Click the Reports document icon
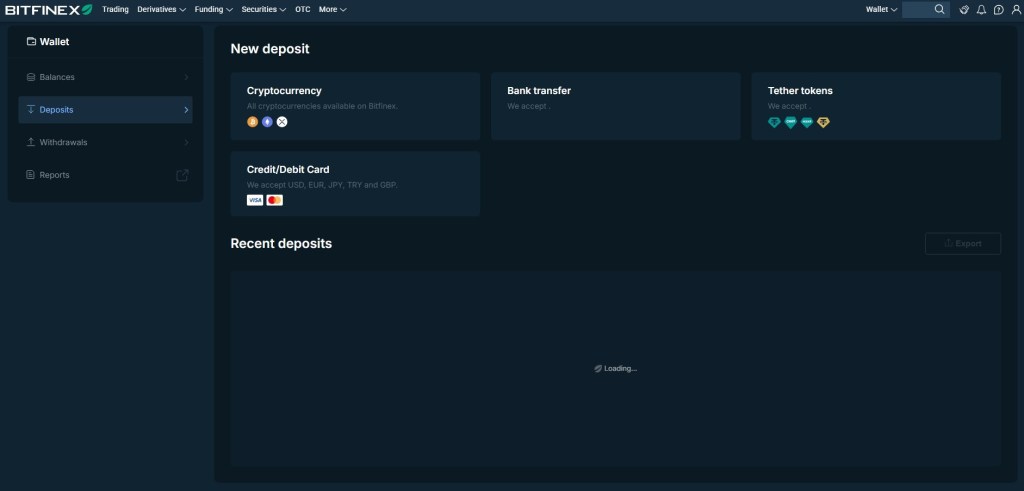The height and width of the screenshot is (491, 1024). pos(31,175)
